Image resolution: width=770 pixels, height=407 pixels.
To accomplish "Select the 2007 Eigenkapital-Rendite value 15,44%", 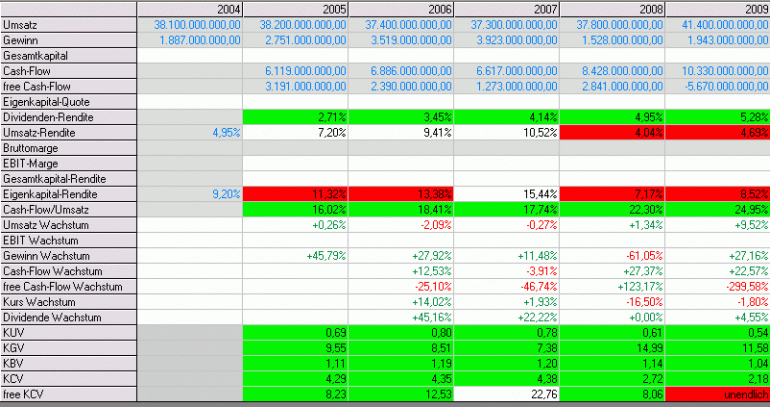I will point(507,194).
